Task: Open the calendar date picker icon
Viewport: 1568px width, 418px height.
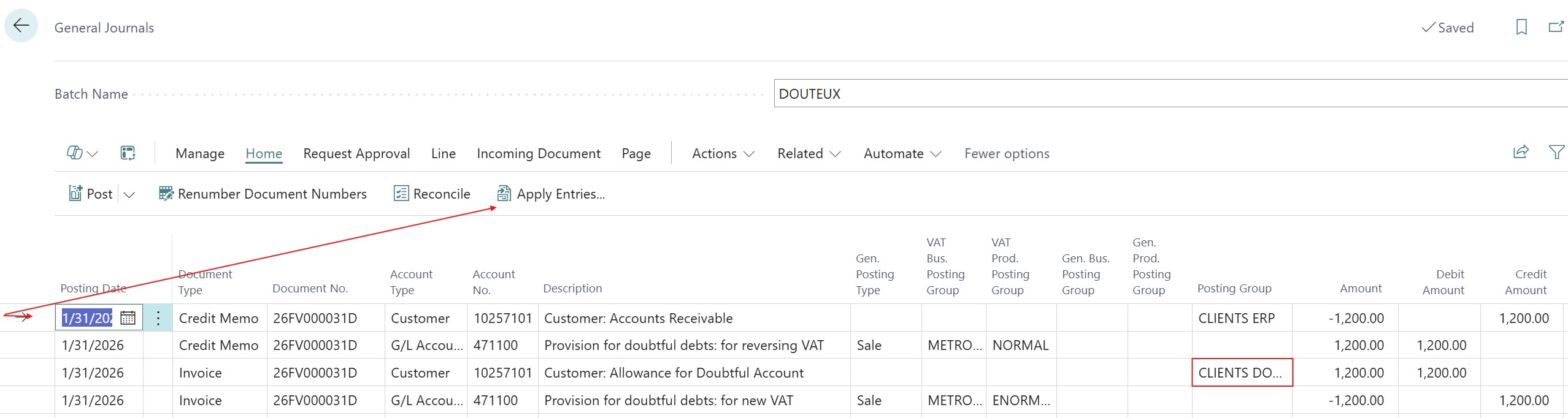Action: pyautogui.click(x=128, y=317)
